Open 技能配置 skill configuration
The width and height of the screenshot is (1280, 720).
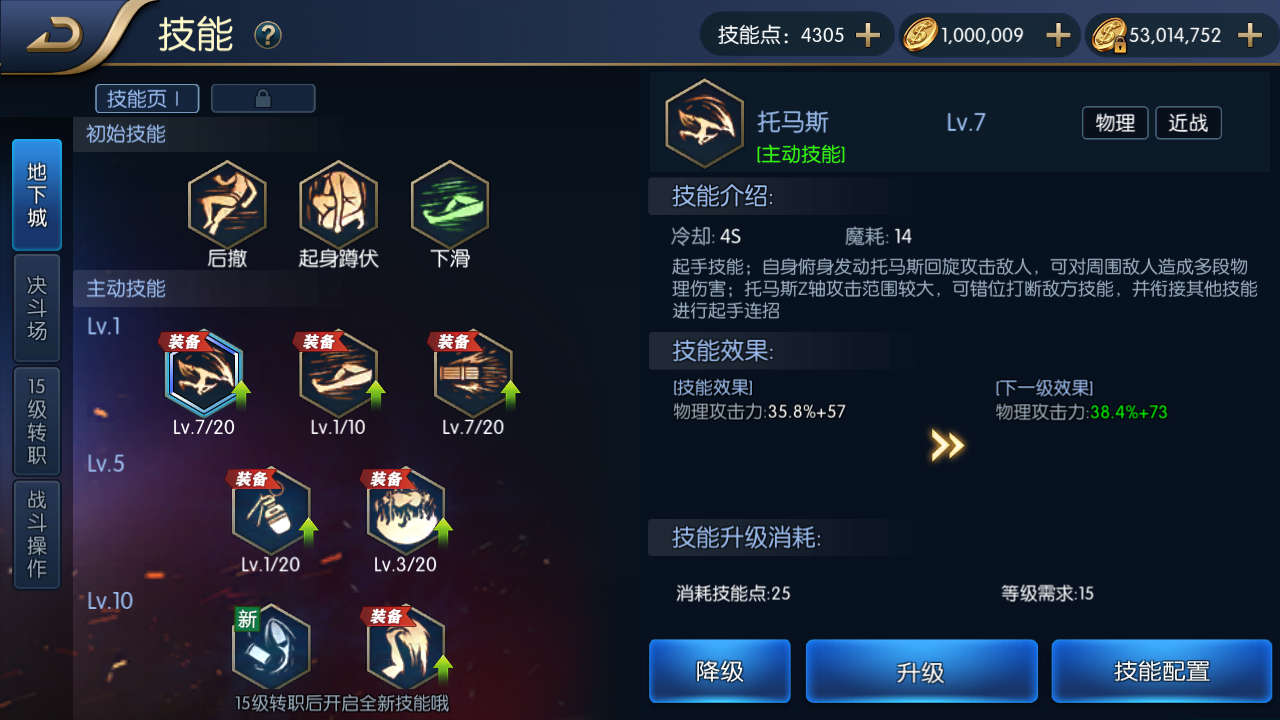(x=1161, y=671)
